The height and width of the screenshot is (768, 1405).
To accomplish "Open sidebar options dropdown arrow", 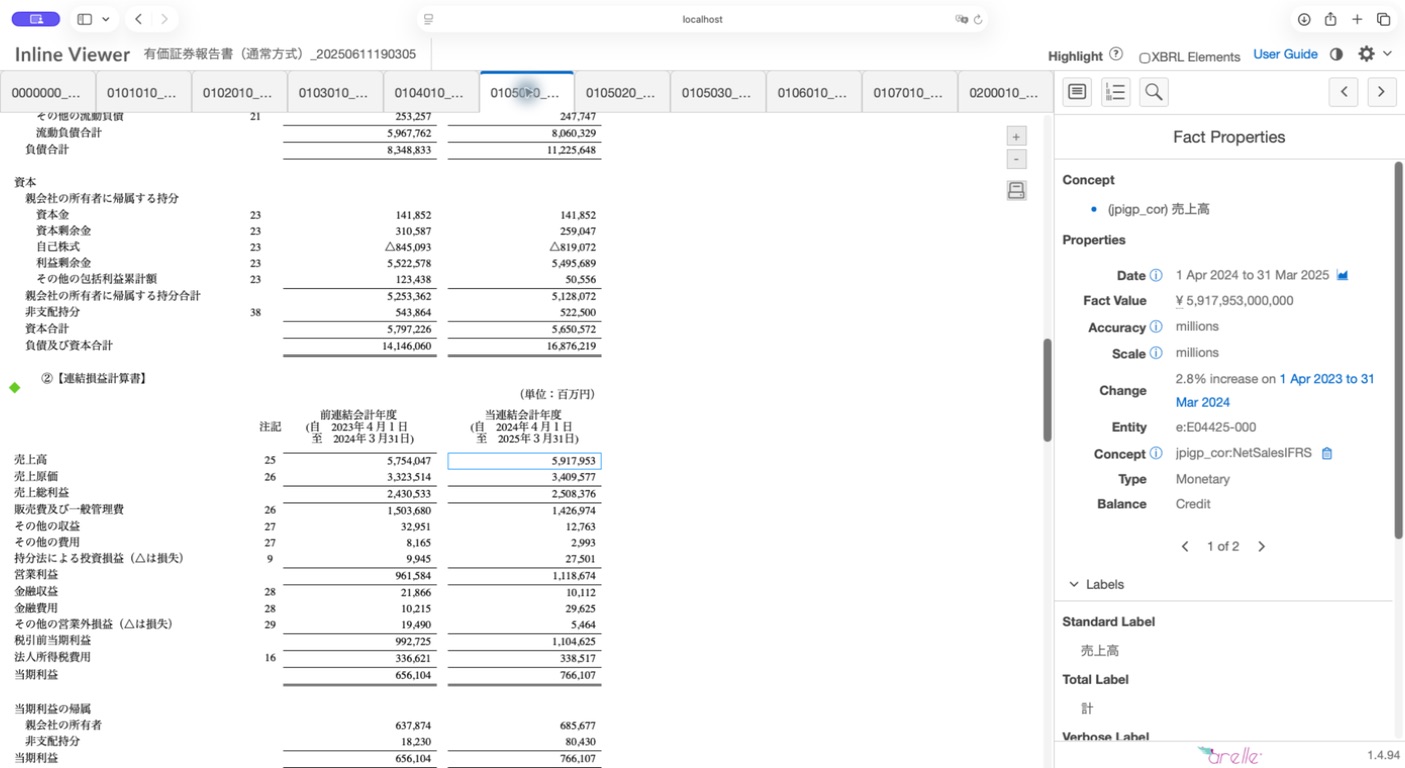I will coord(106,19).
